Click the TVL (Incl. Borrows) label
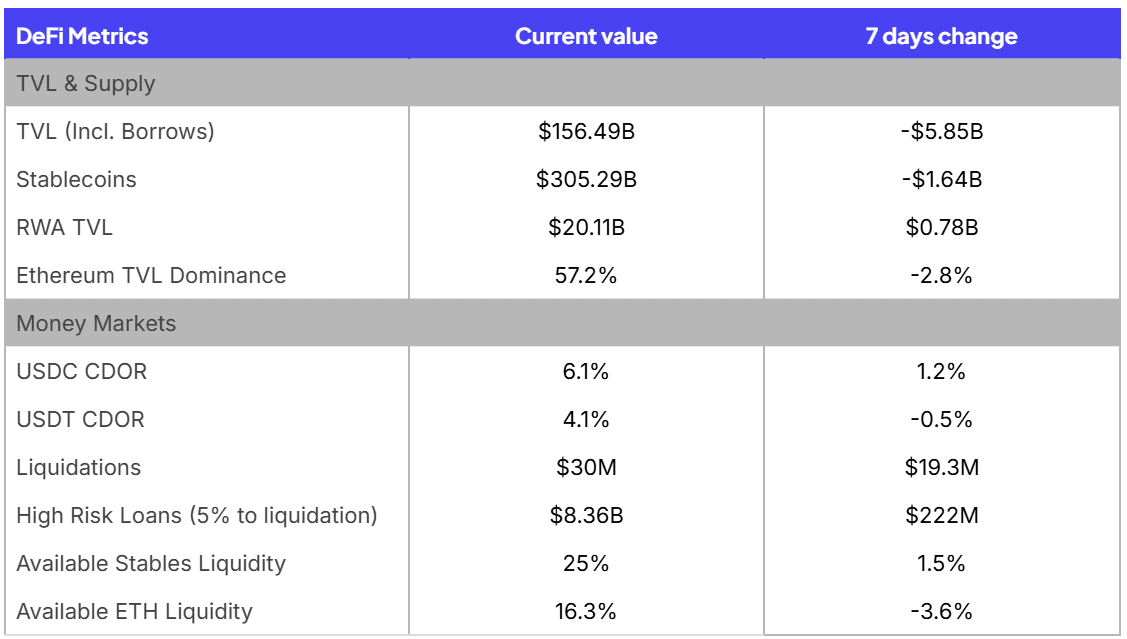Screen dimensions: 1127x639 point(115,131)
